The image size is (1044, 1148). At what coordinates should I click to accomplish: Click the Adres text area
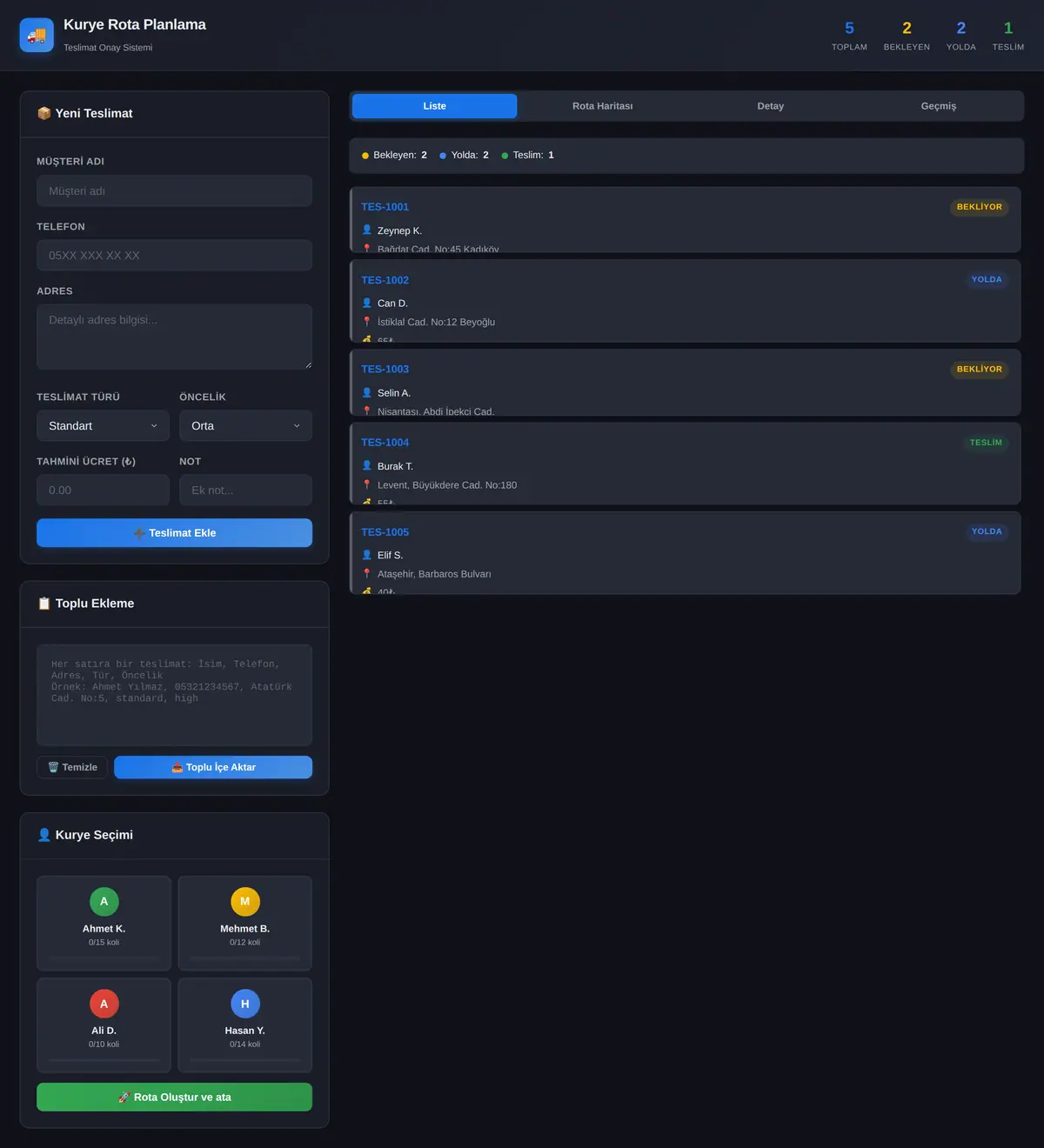point(174,337)
